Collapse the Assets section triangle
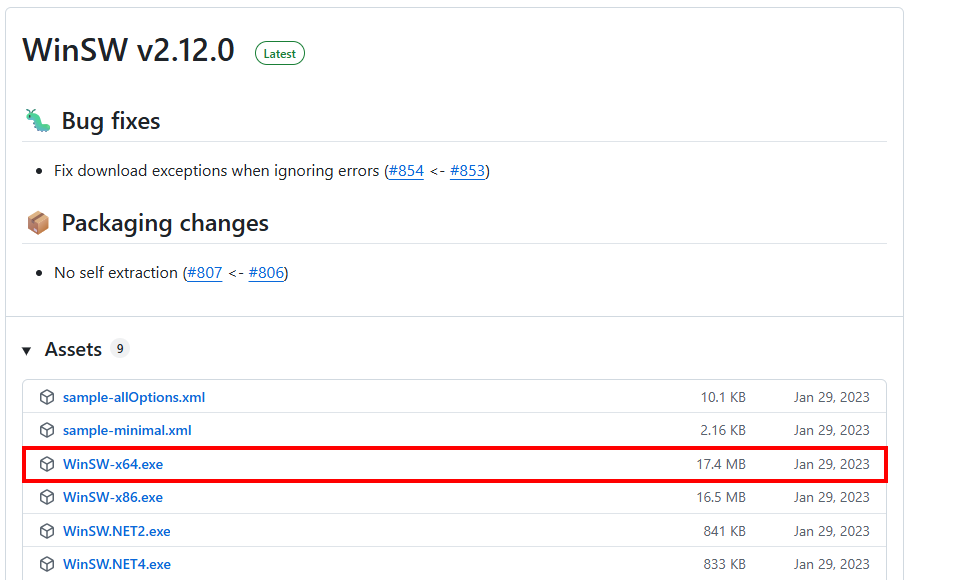The image size is (970, 580). (x=27, y=350)
